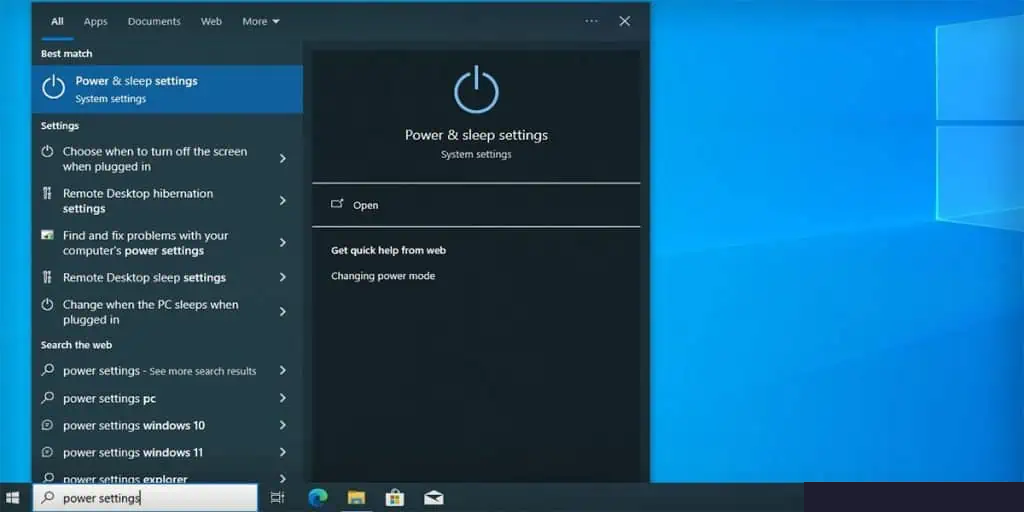Open the three-dot options menu
Screen dimensions: 1024x512
tap(591, 21)
